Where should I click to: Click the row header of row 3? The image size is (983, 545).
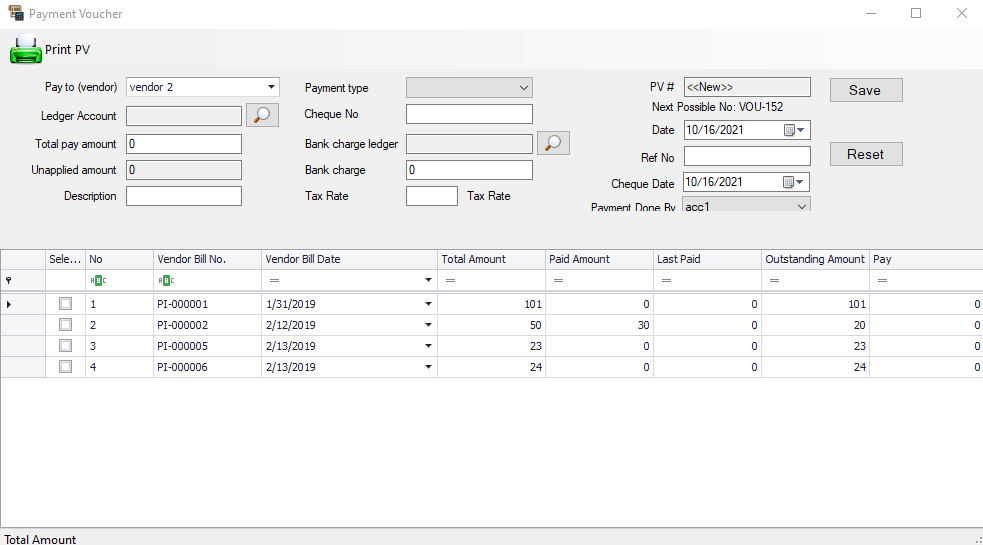coord(23,346)
